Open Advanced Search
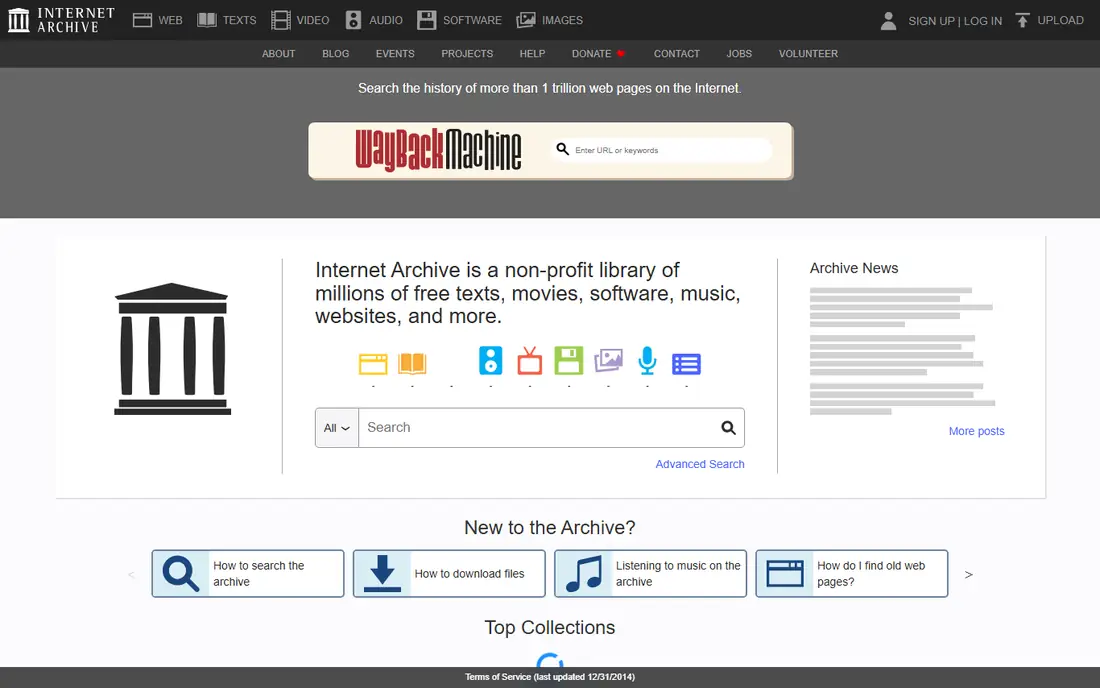Viewport: 1100px width, 688px height. point(700,464)
